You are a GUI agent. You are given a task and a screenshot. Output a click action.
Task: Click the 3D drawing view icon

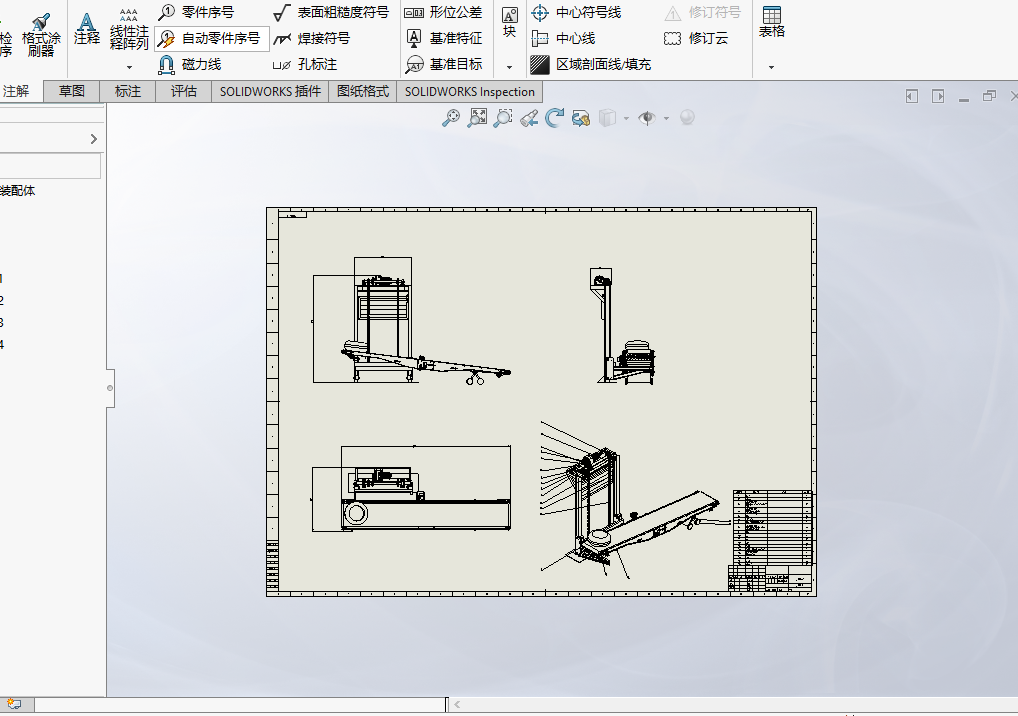pyautogui.click(x=580, y=118)
